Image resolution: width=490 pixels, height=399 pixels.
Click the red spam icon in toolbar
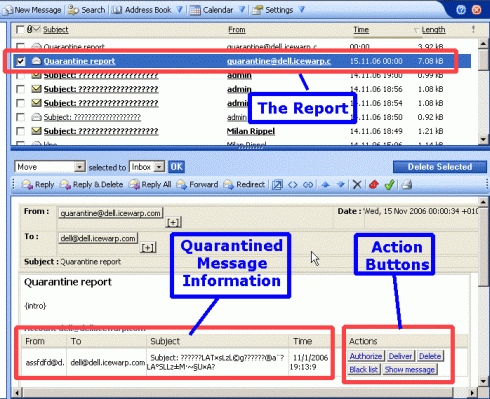(374, 184)
